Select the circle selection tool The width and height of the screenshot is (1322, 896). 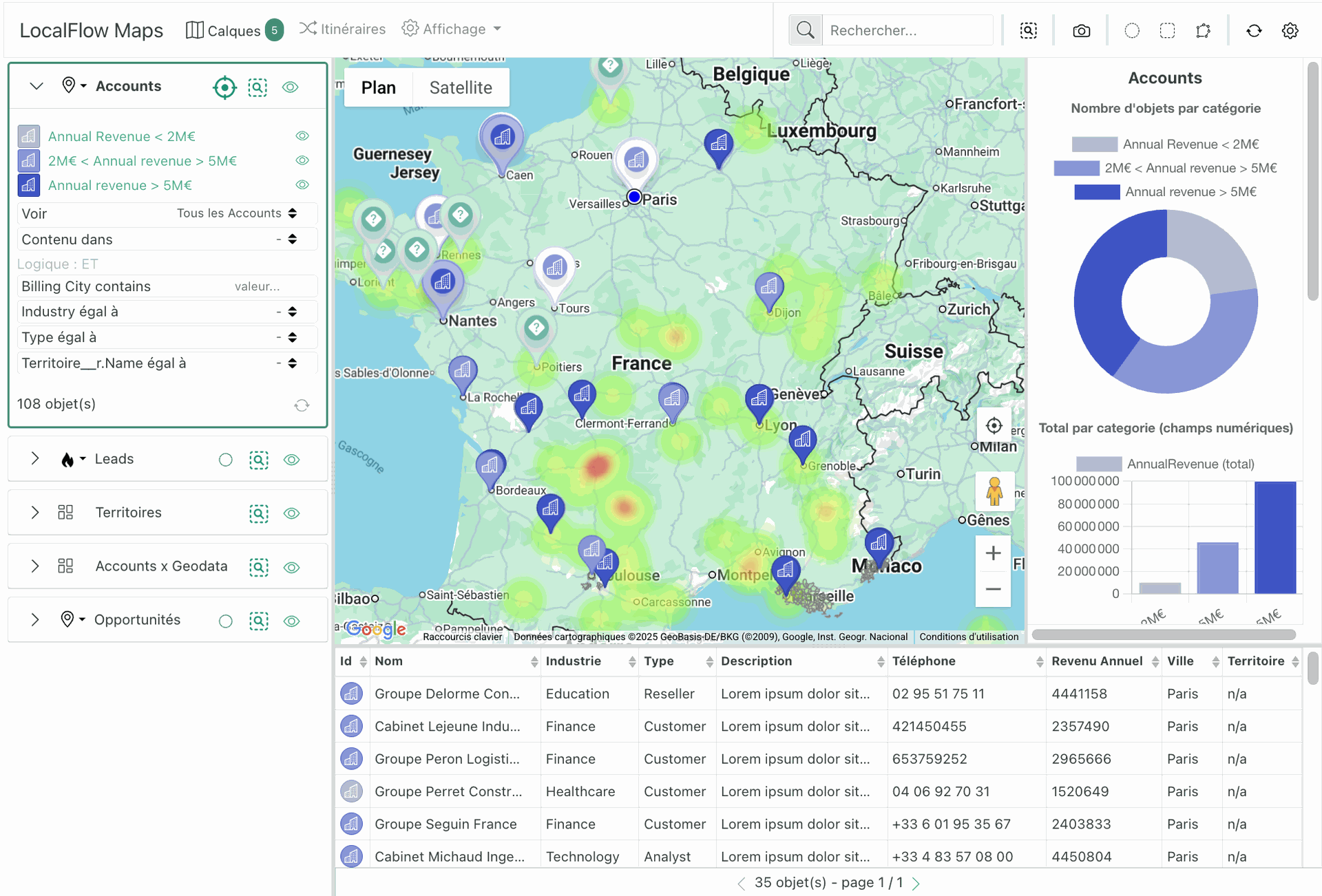point(1132,30)
